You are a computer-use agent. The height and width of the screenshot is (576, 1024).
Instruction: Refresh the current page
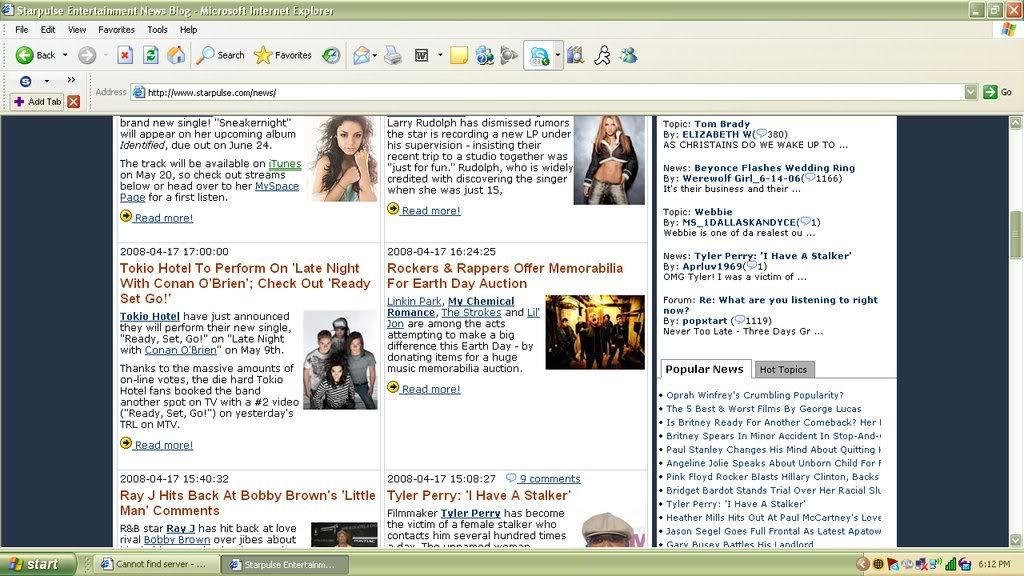[151, 55]
